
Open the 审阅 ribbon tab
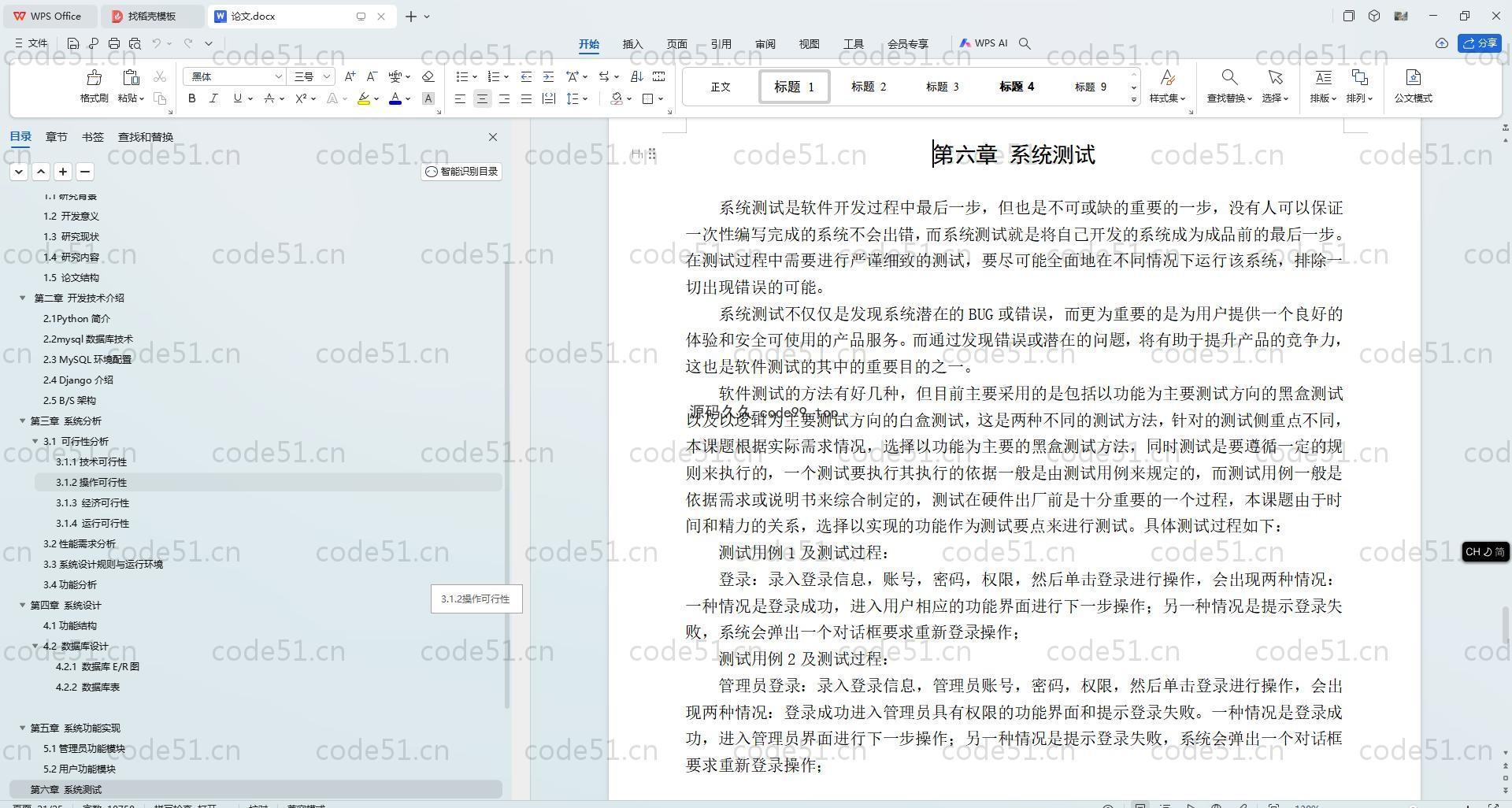tap(765, 44)
